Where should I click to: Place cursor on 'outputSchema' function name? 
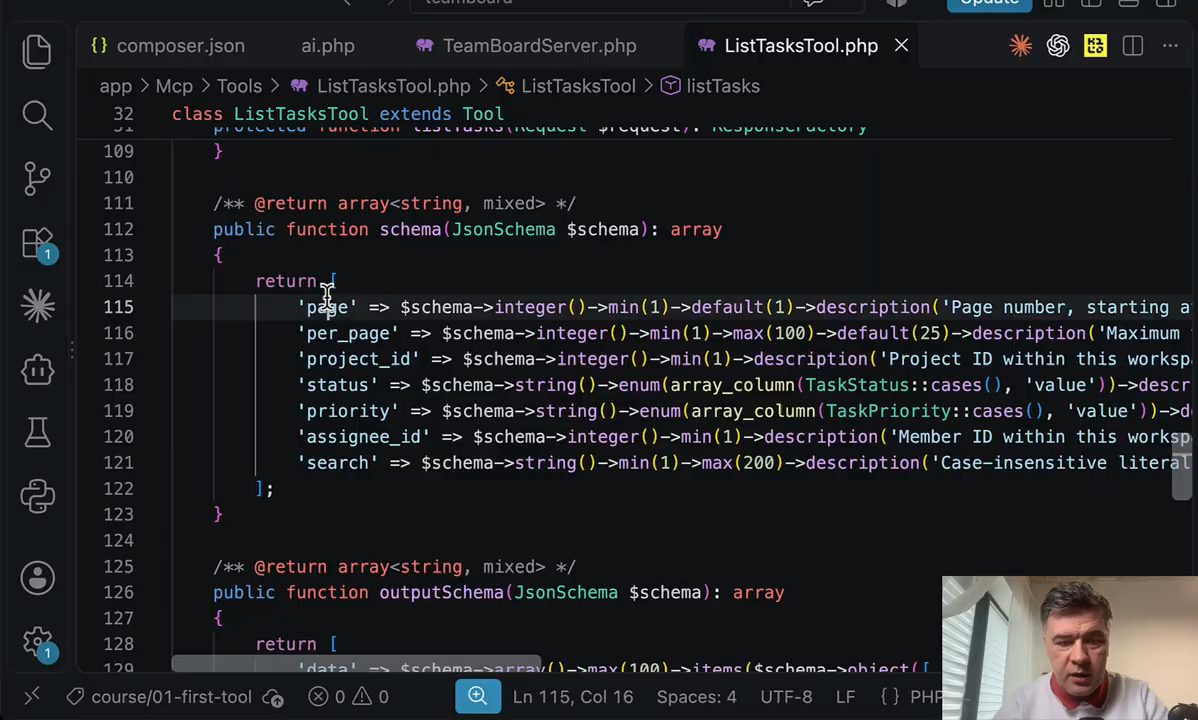(x=442, y=592)
